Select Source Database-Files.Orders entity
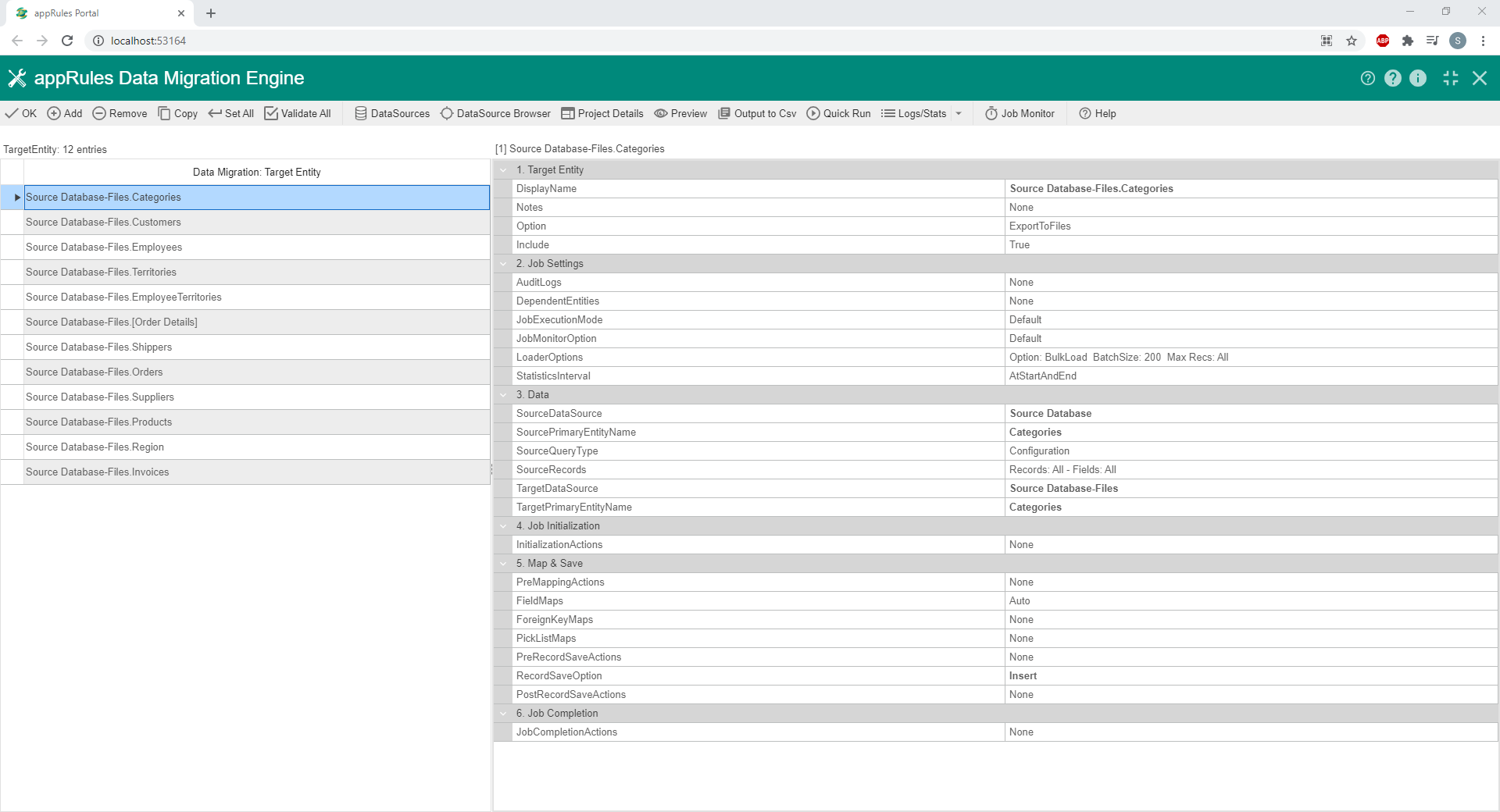Viewport: 1500px width, 812px height. click(95, 372)
